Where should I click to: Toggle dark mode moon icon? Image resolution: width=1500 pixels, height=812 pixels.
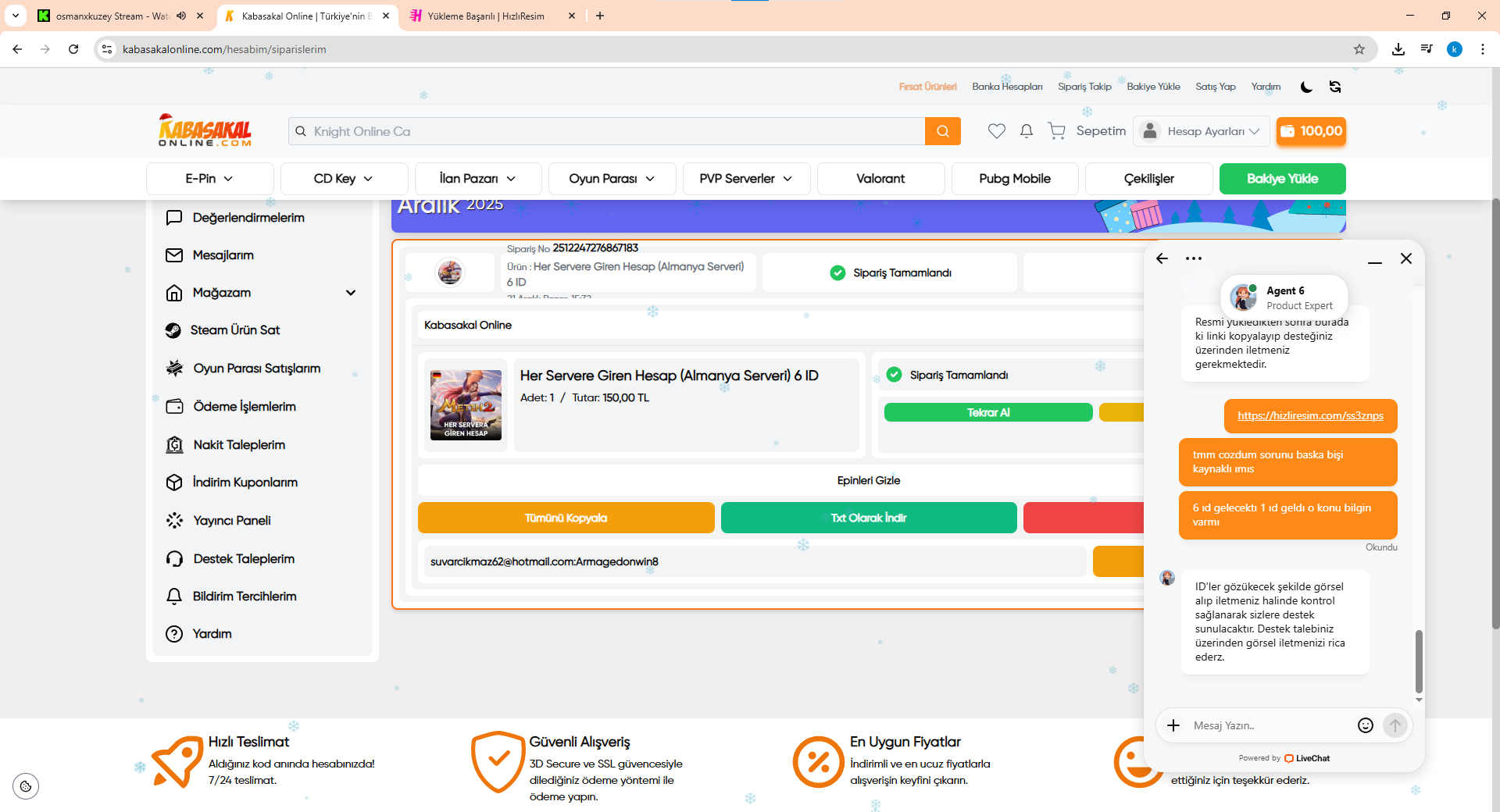point(1306,87)
